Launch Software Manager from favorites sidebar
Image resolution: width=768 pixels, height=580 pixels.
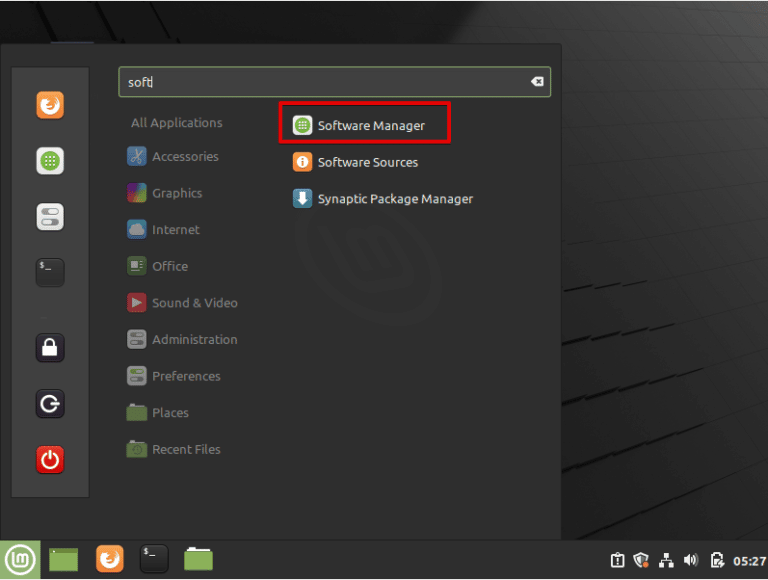click(x=50, y=161)
